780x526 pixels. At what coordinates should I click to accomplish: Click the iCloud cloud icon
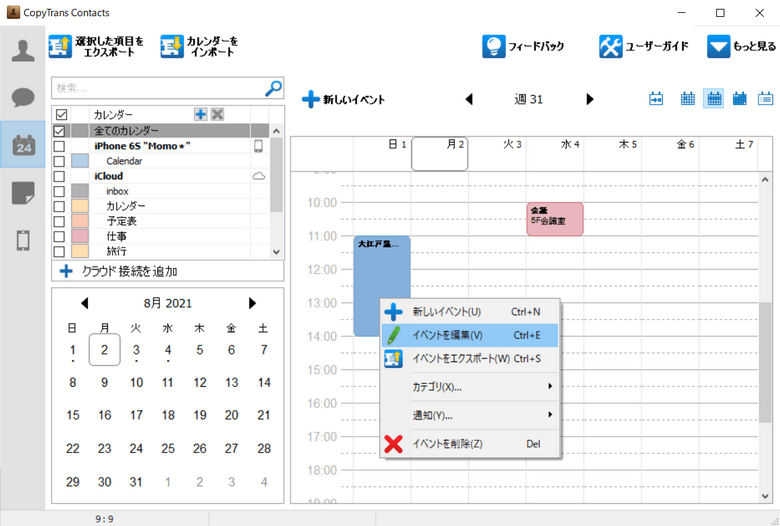click(259, 176)
